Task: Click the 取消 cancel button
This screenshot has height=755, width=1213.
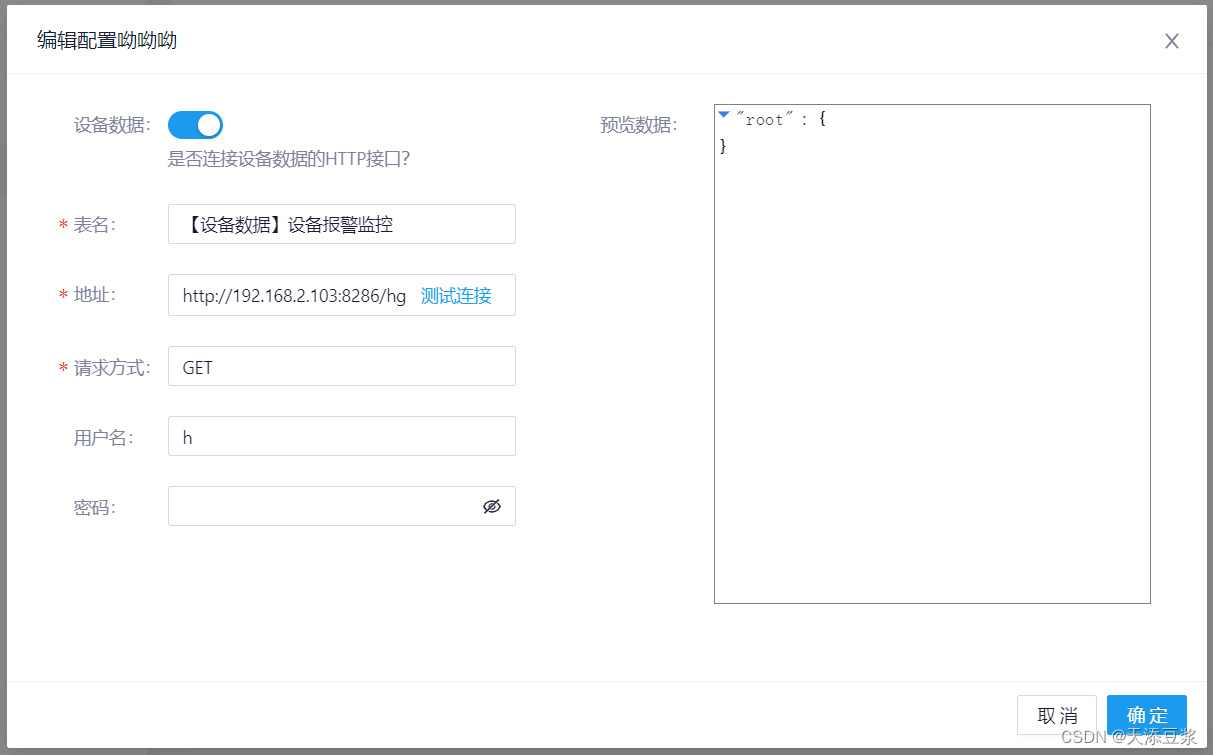Action: pos(1056,715)
